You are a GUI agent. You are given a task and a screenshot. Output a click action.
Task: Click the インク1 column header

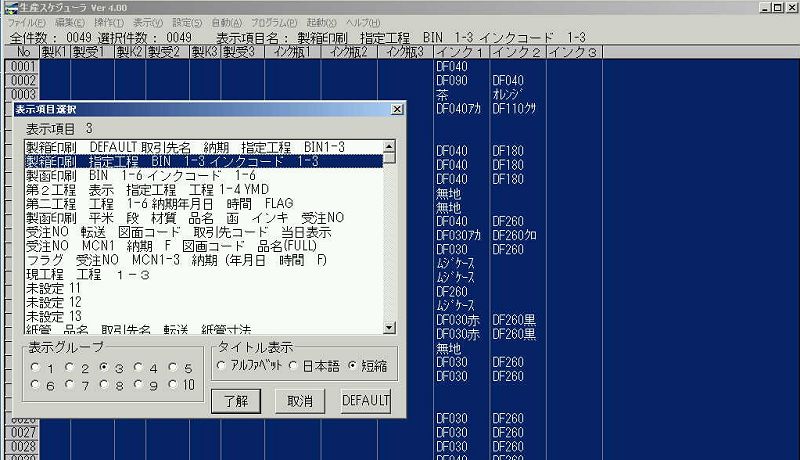click(x=461, y=52)
